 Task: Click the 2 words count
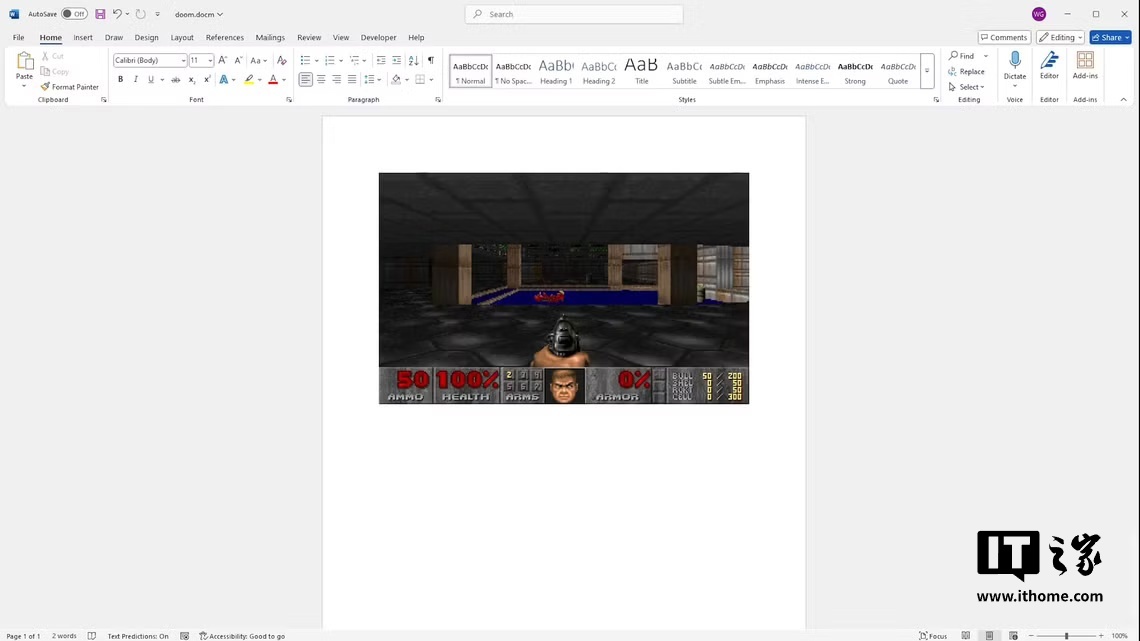[x=64, y=636]
